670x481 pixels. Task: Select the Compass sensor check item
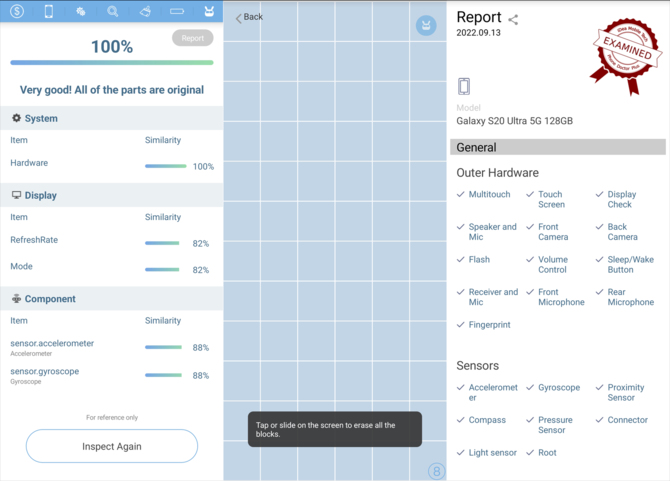click(x=487, y=420)
